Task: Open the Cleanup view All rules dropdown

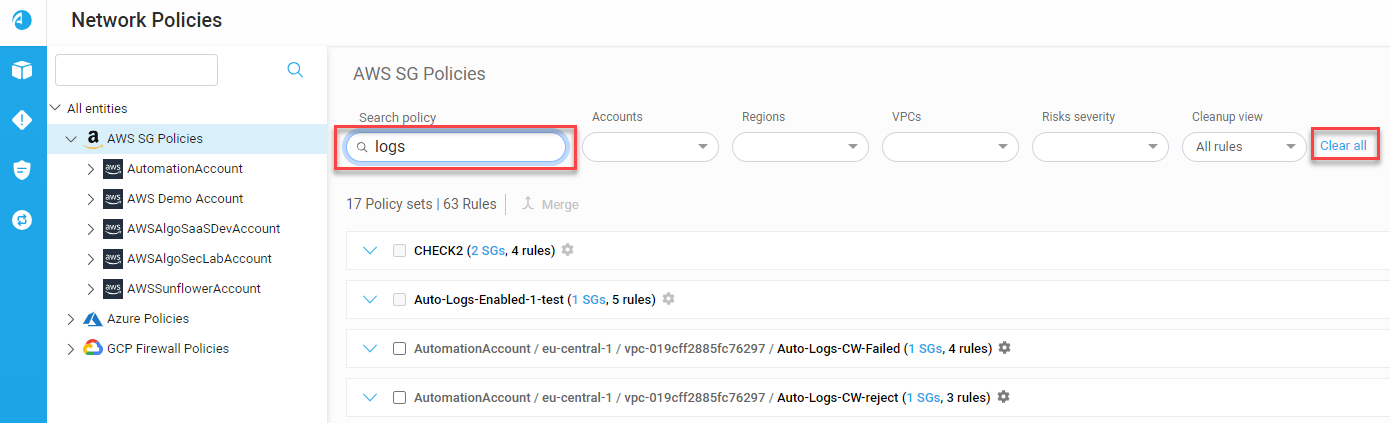Action: click(x=1244, y=147)
